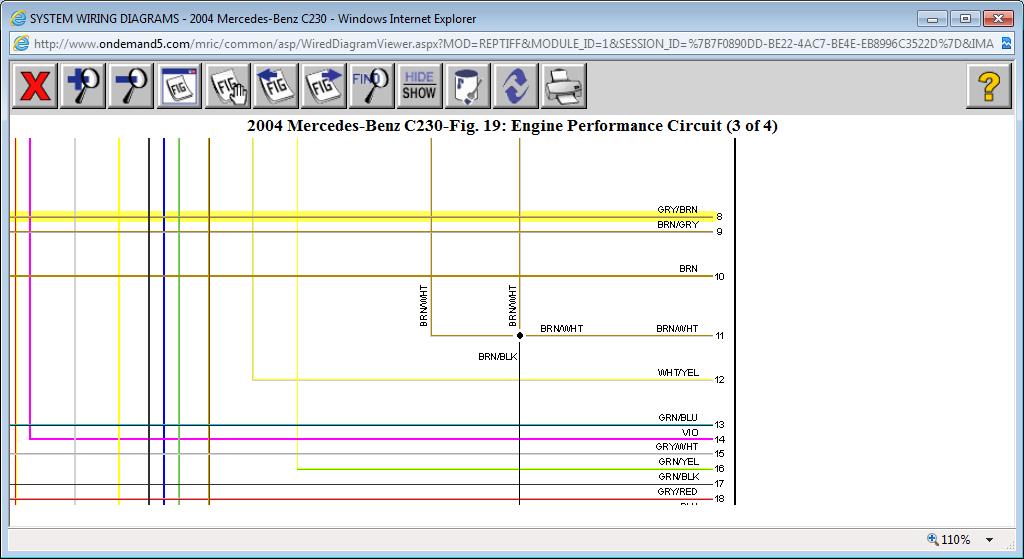Screen dimensions: 1024x559
Task: Select the figure hand pan tool
Action: (228, 86)
